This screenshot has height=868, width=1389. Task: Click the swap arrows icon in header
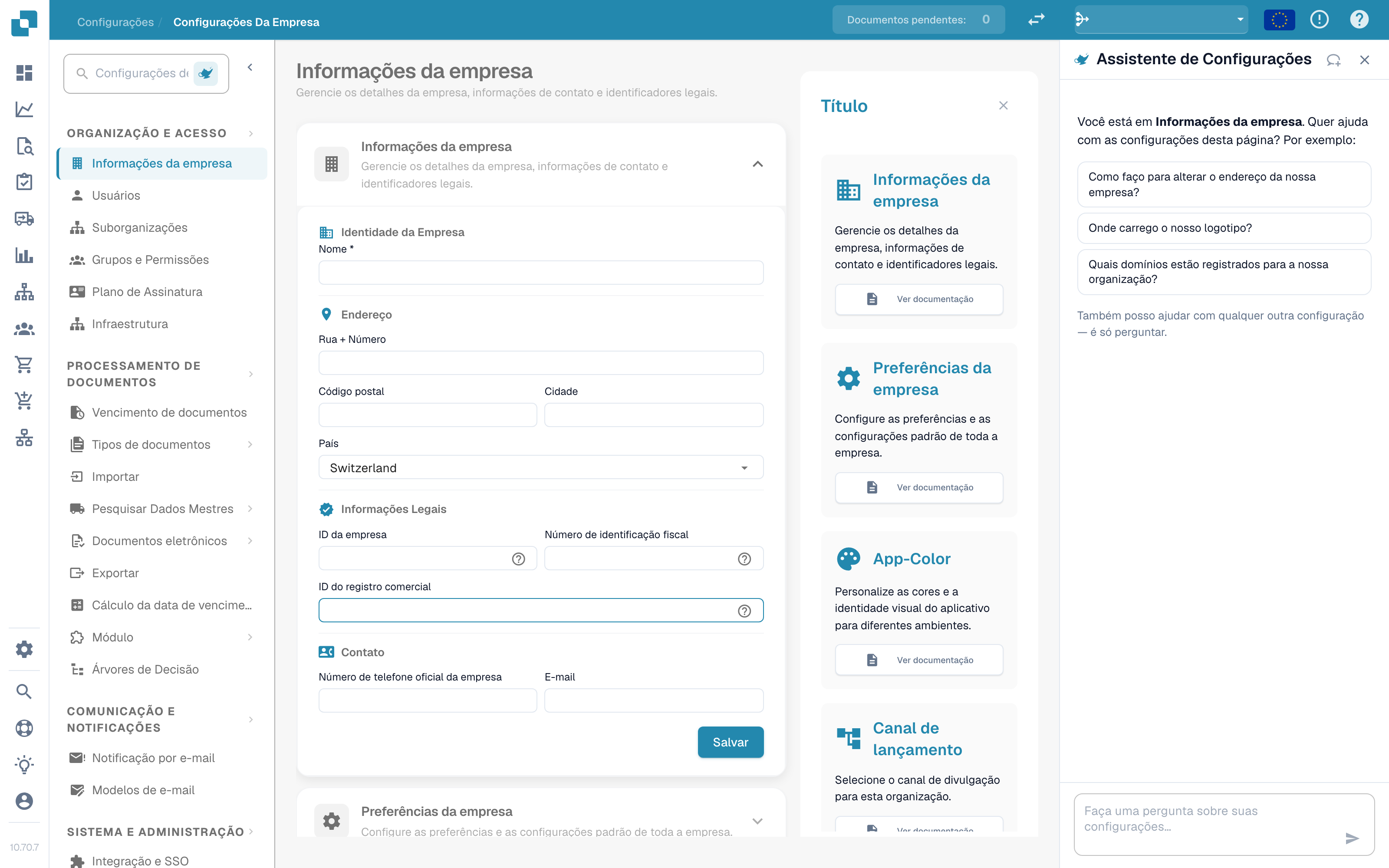point(1036,20)
